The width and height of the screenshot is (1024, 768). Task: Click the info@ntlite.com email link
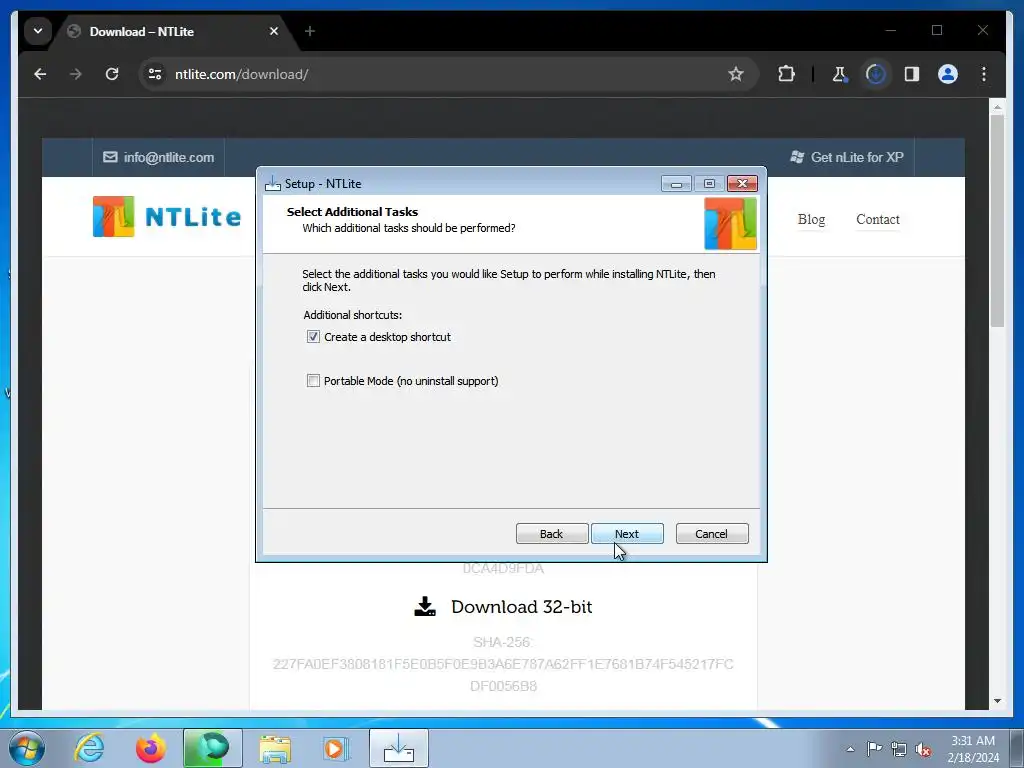pos(159,157)
